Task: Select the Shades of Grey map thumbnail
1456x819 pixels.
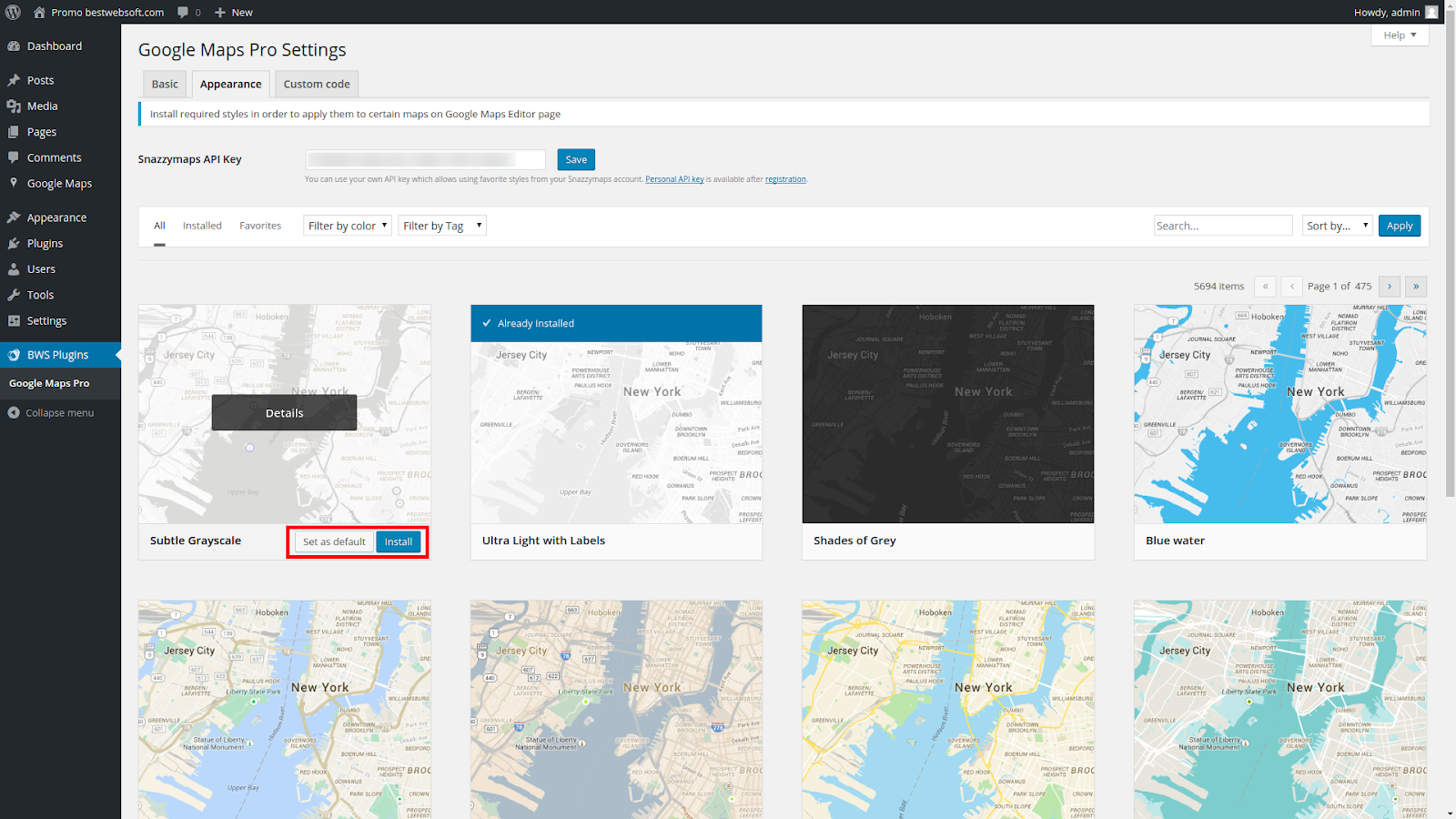Action: 948,414
